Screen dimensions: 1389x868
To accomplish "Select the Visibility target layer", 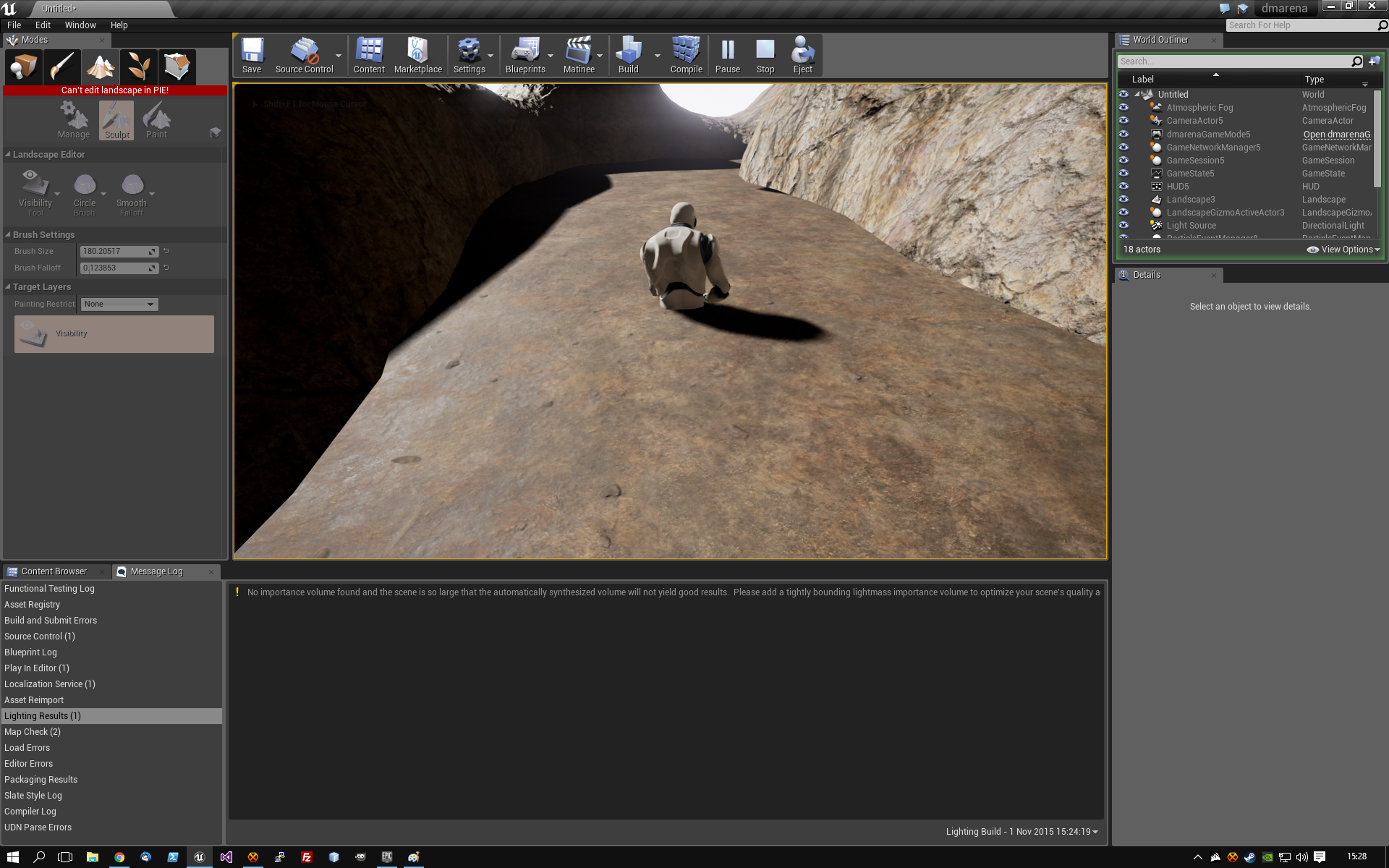I will click(114, 334).
